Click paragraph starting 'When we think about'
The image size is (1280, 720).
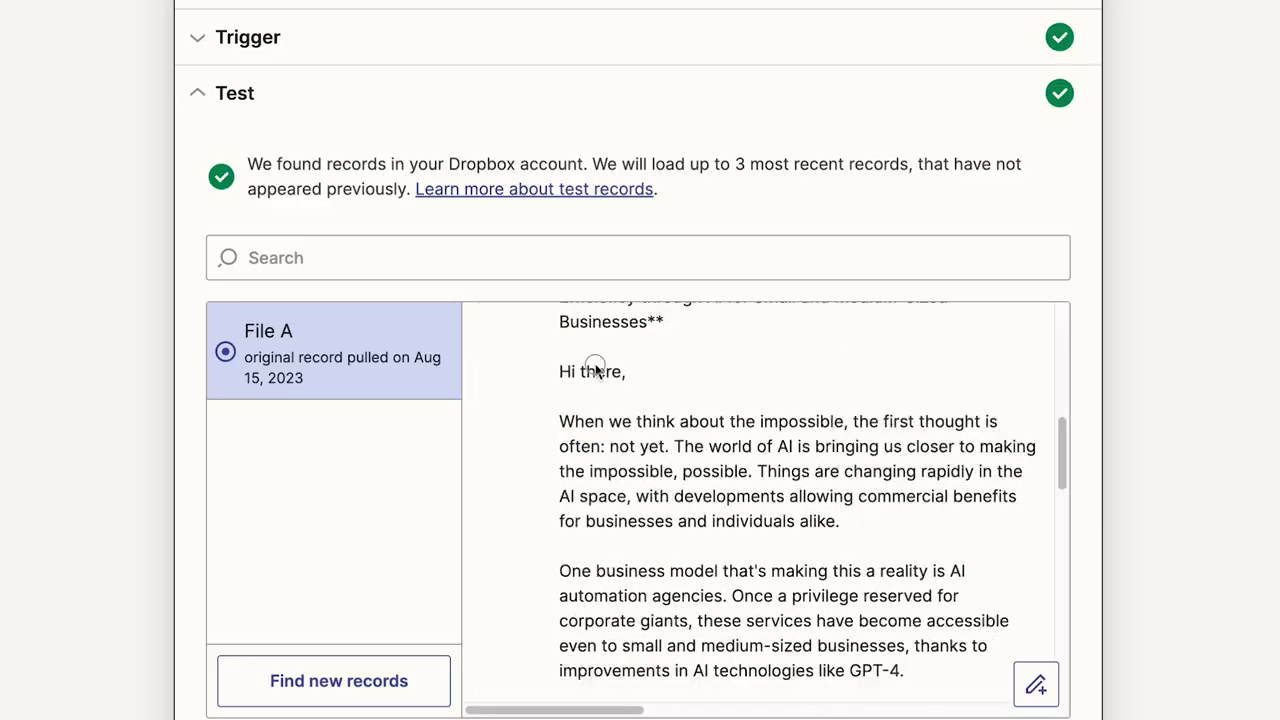[x=797, y=471]
